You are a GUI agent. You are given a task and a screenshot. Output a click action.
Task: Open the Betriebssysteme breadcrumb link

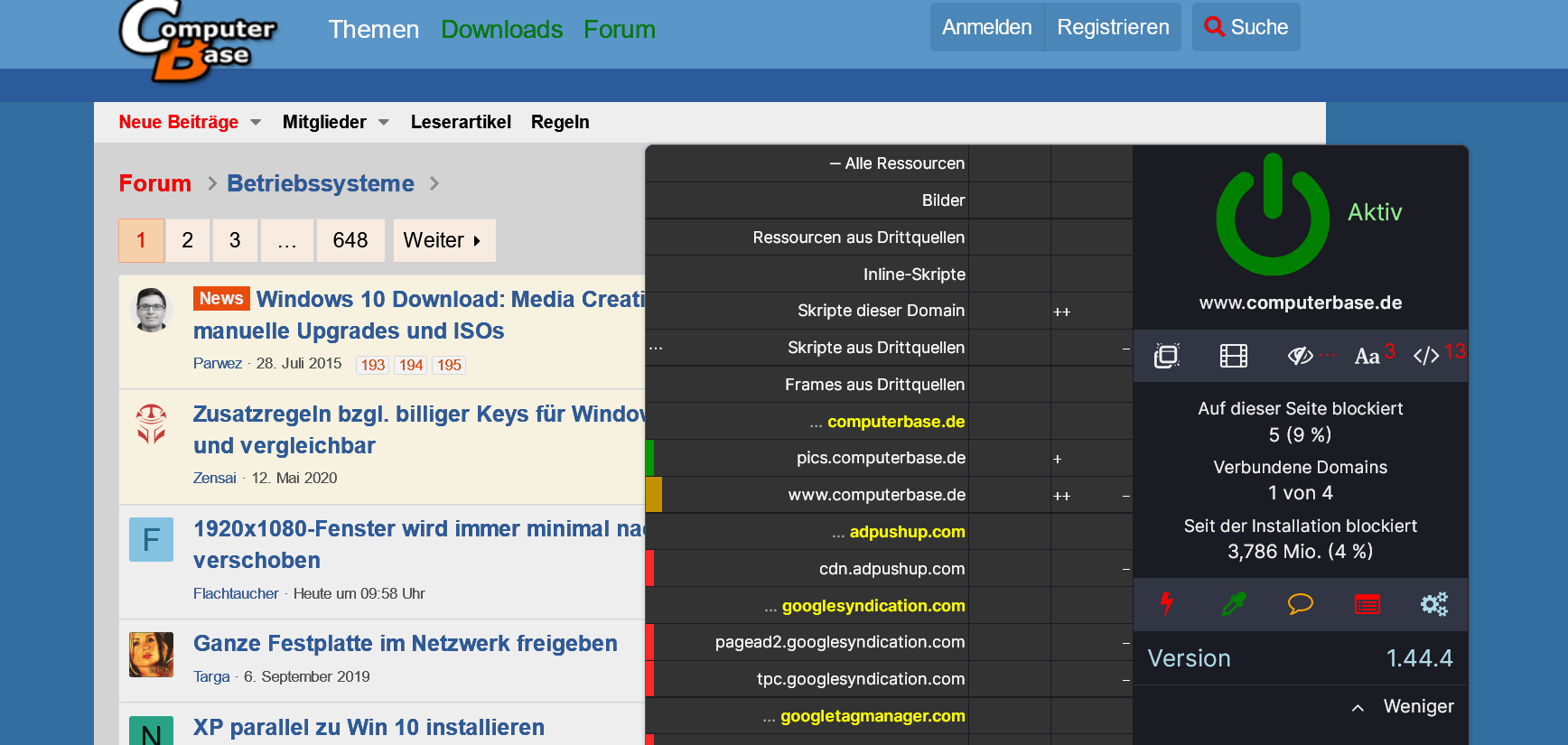321,183
